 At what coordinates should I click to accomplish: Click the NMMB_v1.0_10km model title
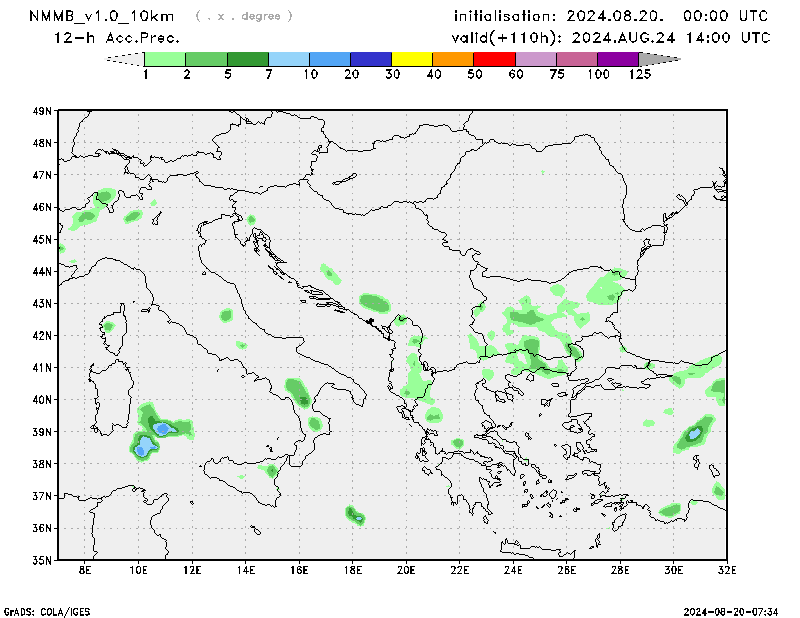coord(104,16)
